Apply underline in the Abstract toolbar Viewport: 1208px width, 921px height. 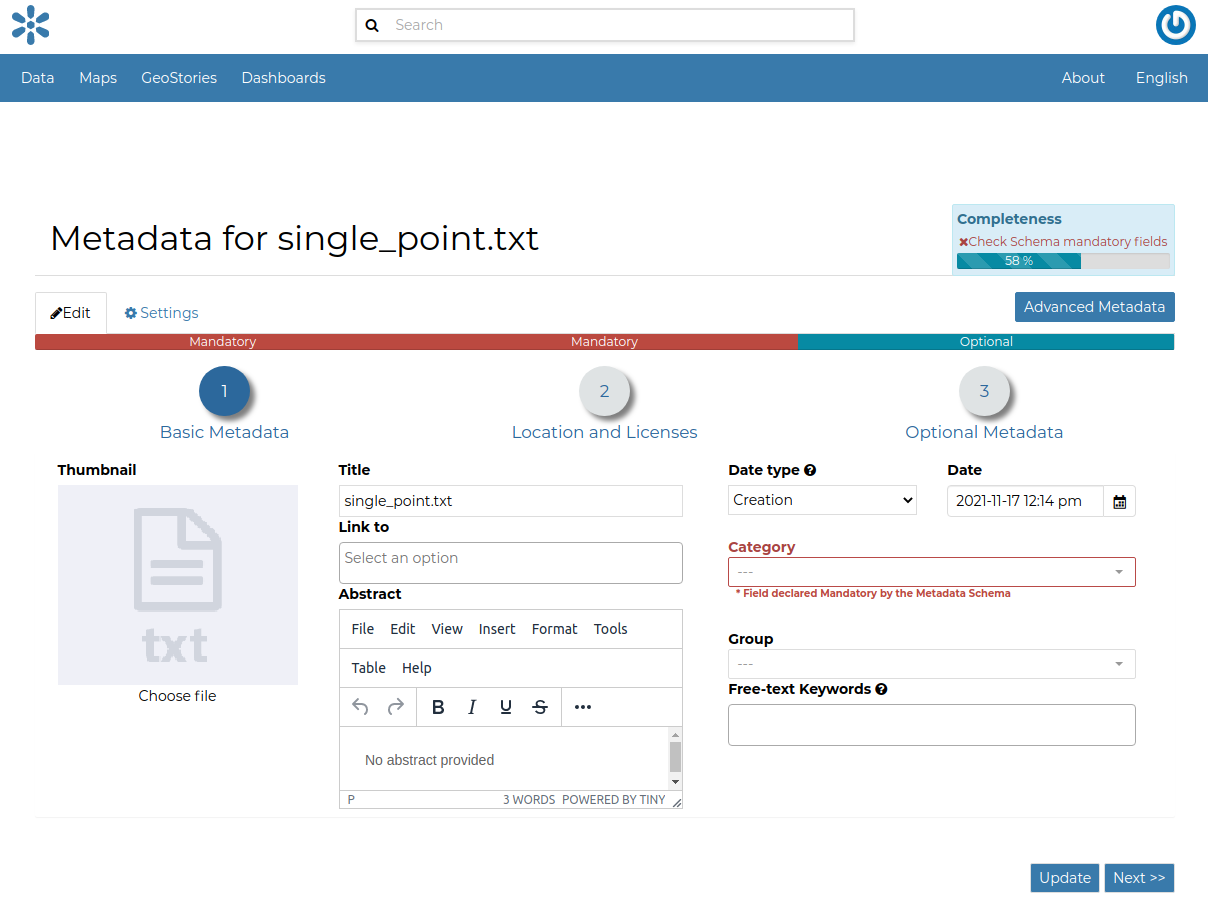click(505, 707)
